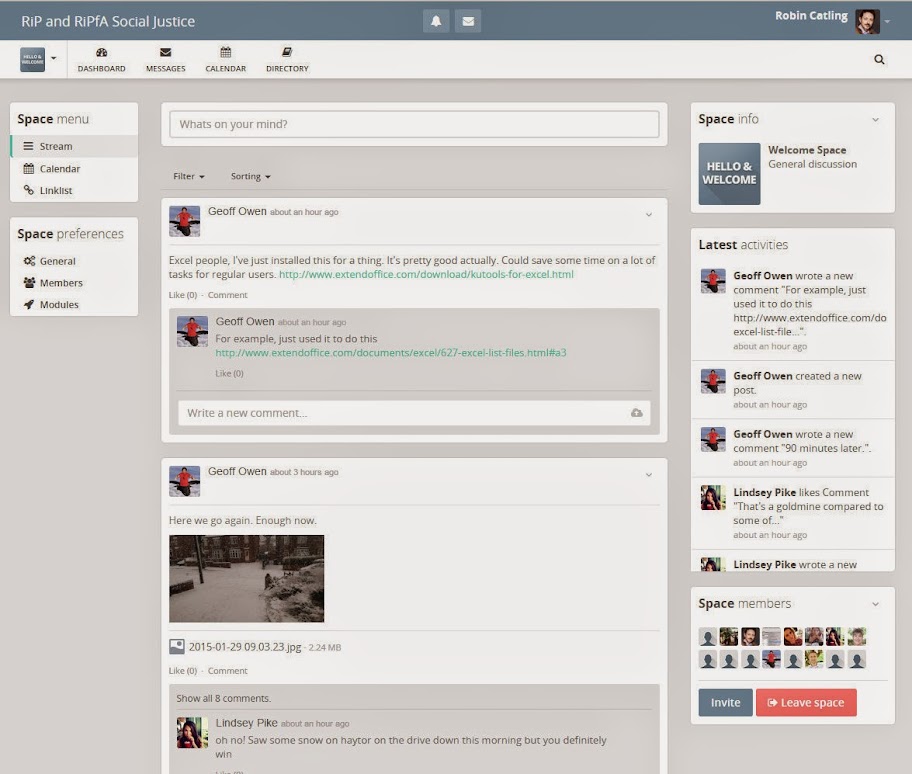This screenshot has height=774, width=912.
Task: Open the Filter dropdown
Action: [188, 176]
